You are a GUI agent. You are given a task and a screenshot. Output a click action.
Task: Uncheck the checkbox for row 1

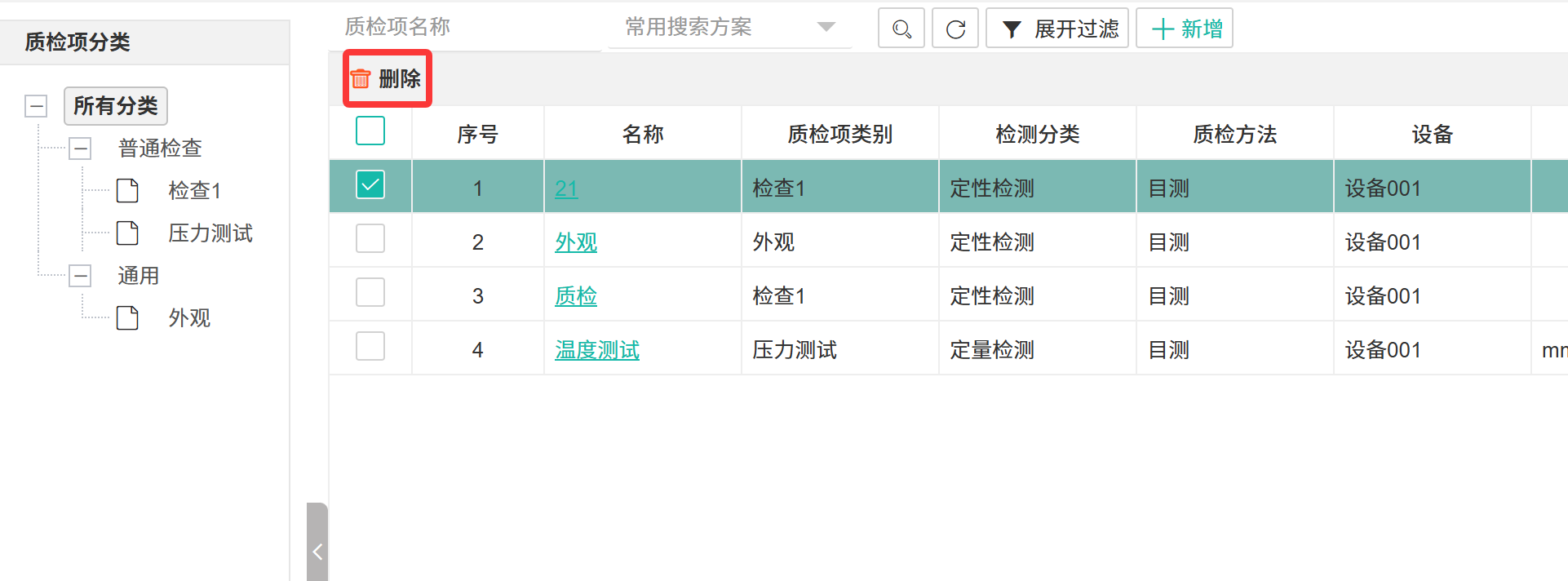click(370, 185)
